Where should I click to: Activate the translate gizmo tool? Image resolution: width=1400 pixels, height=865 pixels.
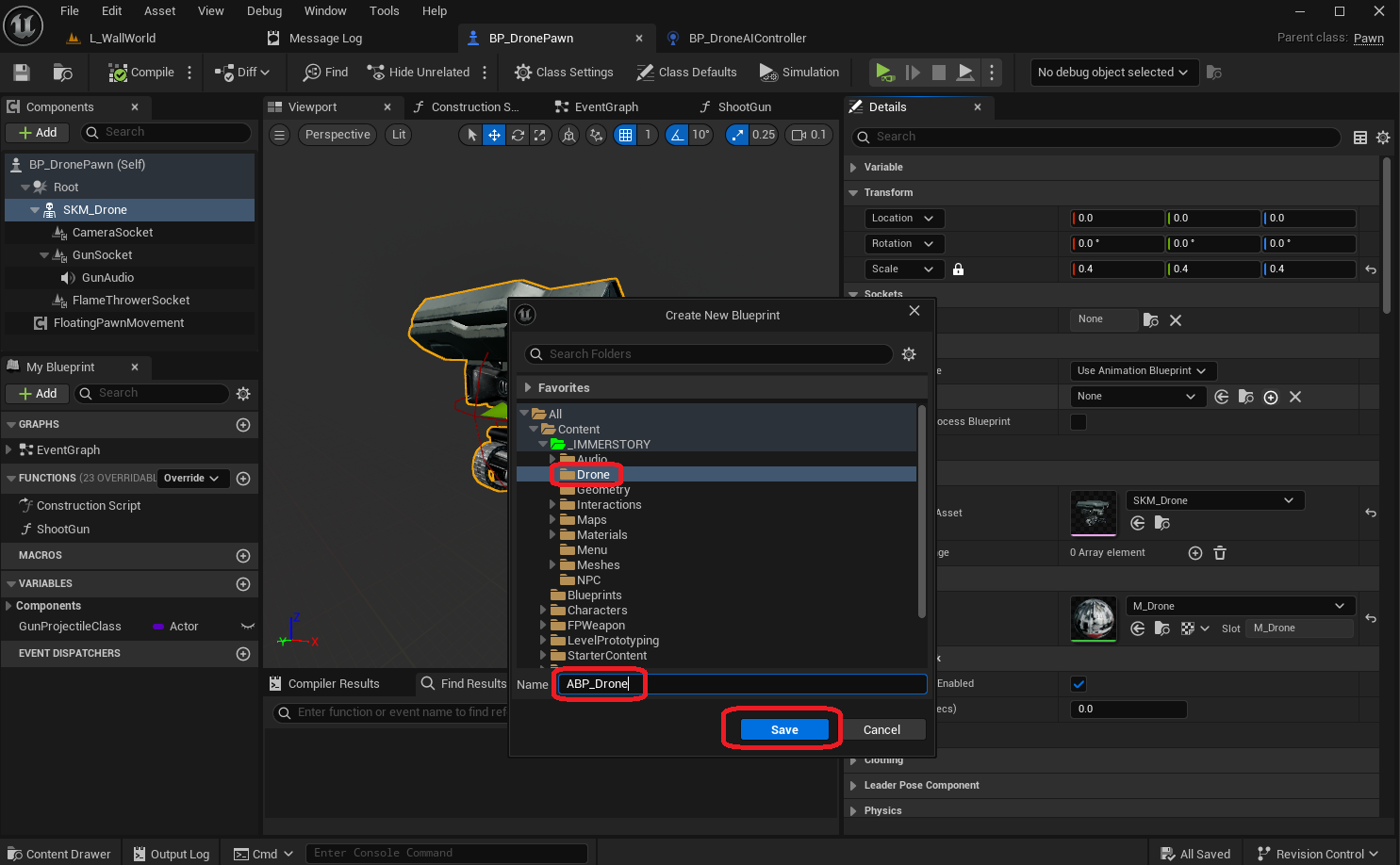click(x=494, y=135)
